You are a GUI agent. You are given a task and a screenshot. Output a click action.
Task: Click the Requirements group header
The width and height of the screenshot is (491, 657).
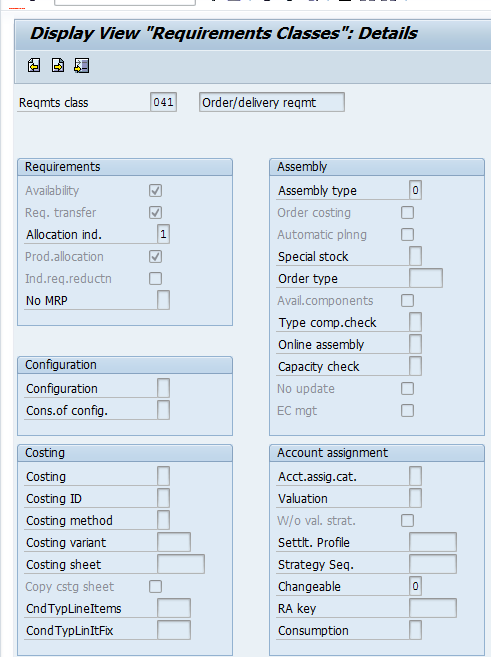tap(125, 167)
